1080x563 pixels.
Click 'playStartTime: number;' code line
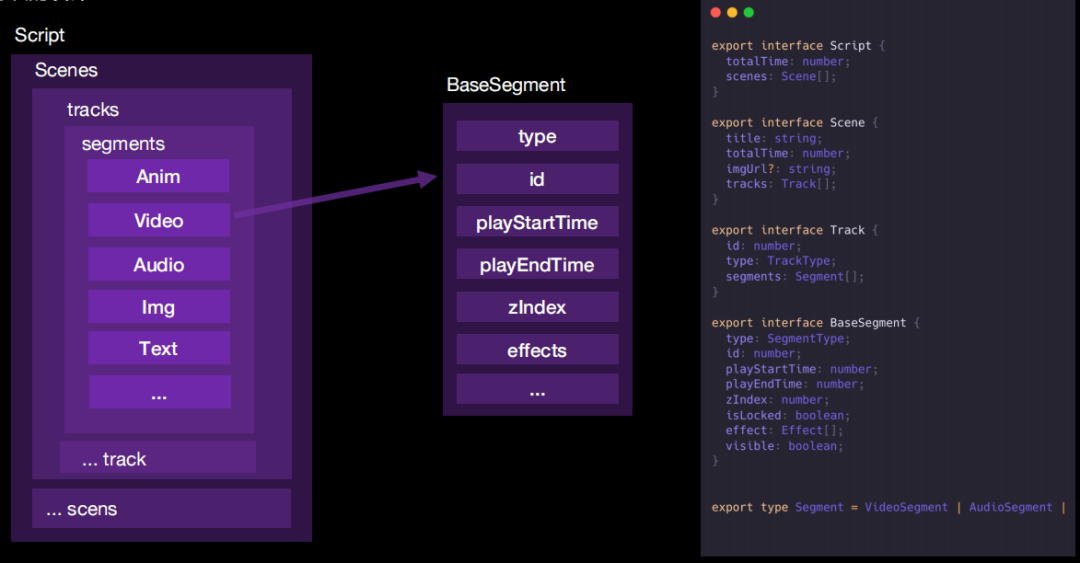[x=802, y=369]
